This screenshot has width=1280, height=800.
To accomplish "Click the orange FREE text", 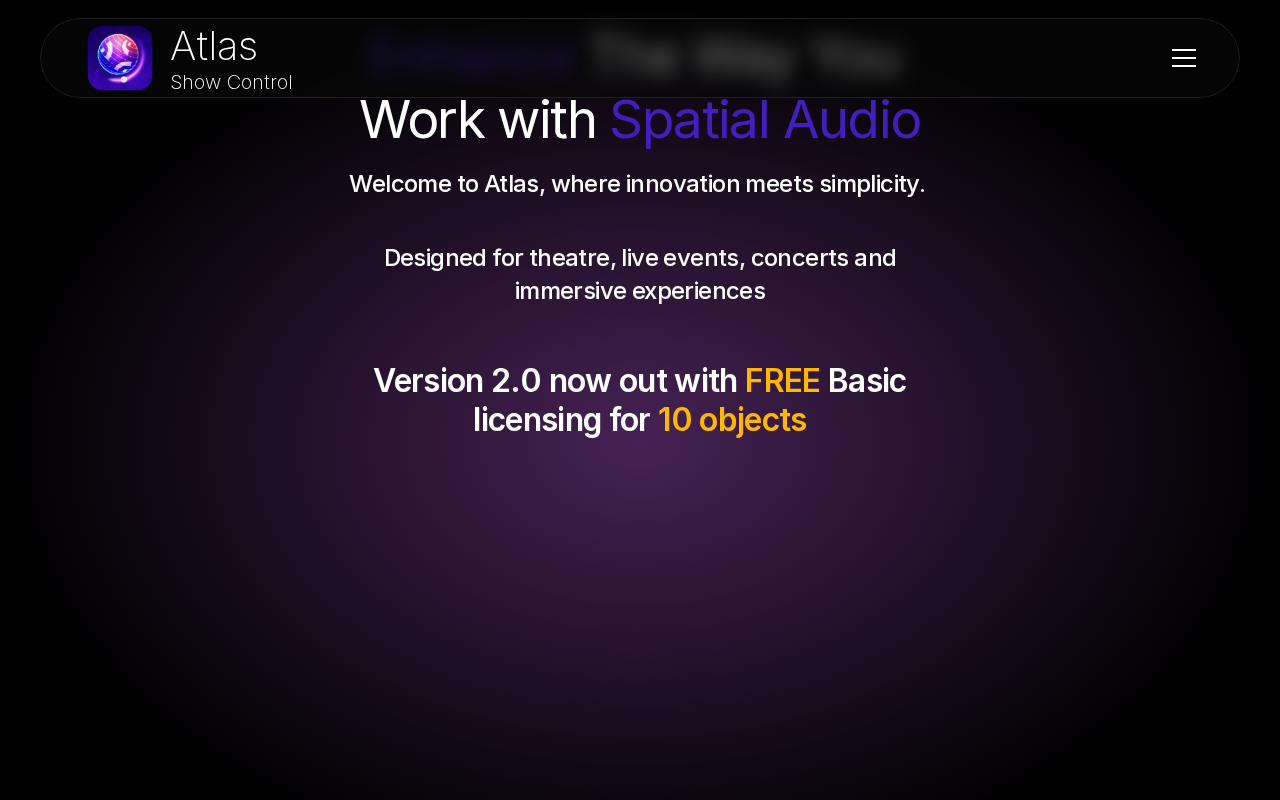I will click(x=782, y=381).
